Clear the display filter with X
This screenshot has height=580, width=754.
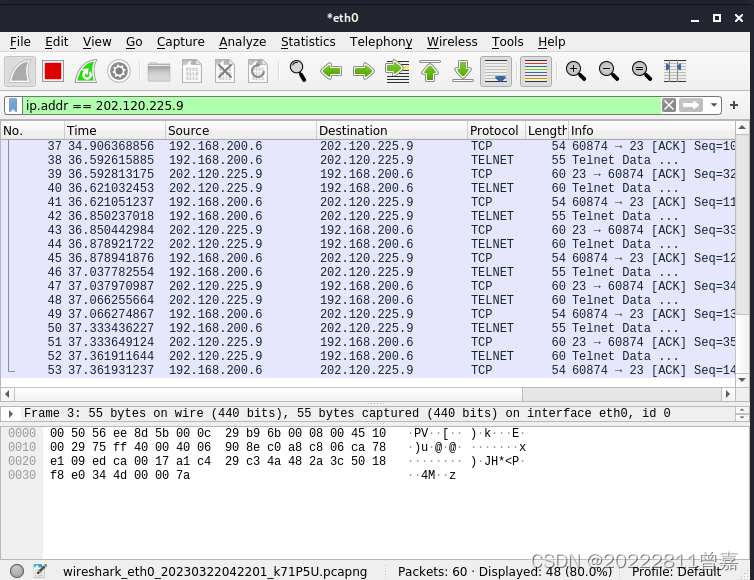668,105
